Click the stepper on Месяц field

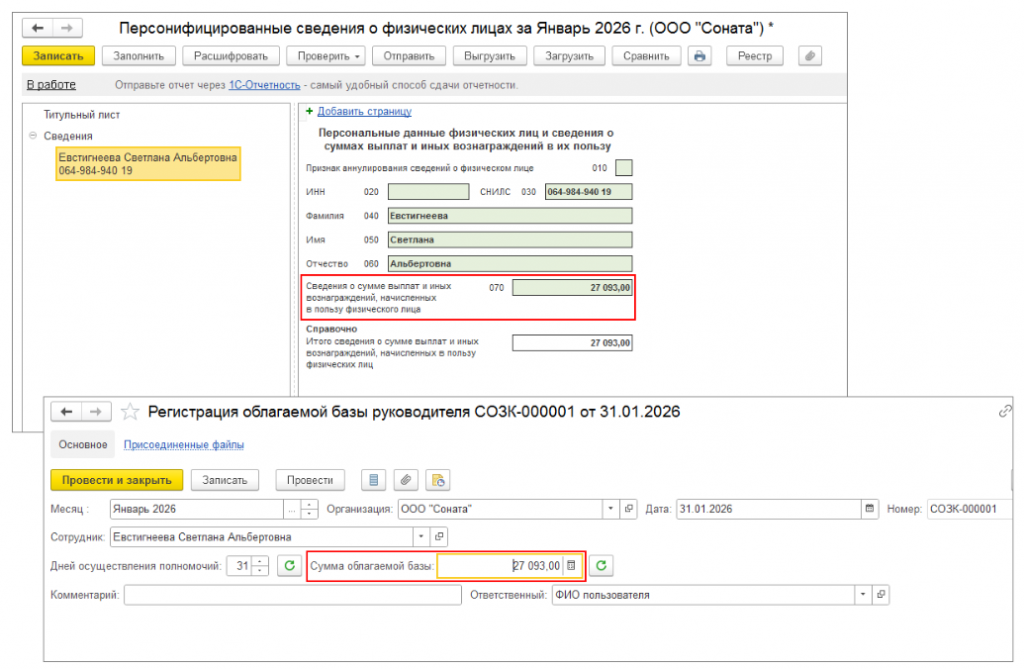[309, 508]
